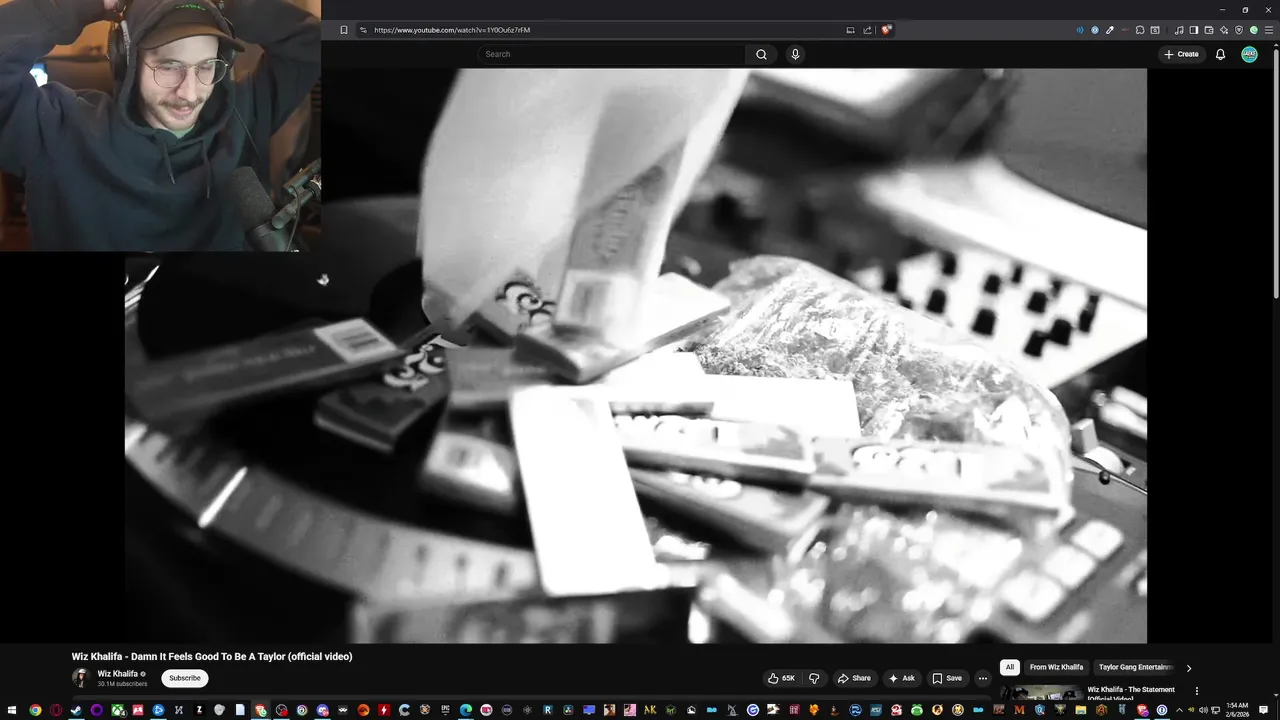
Task: Open Epic Games launcher from taskbar
Action: click(445, 711)
